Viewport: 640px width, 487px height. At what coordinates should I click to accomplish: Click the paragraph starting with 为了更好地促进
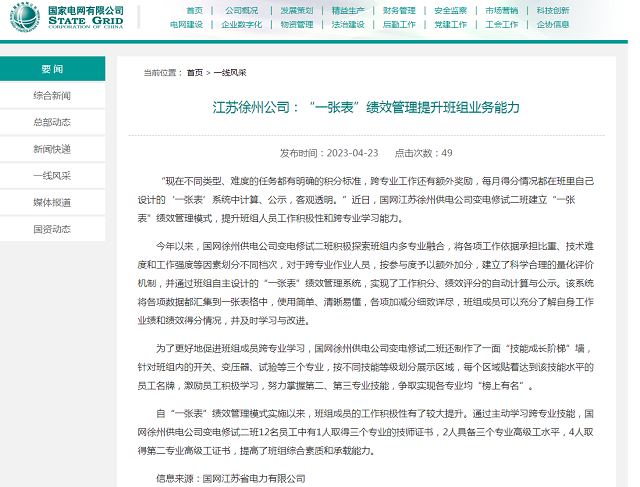coord(366,367)
